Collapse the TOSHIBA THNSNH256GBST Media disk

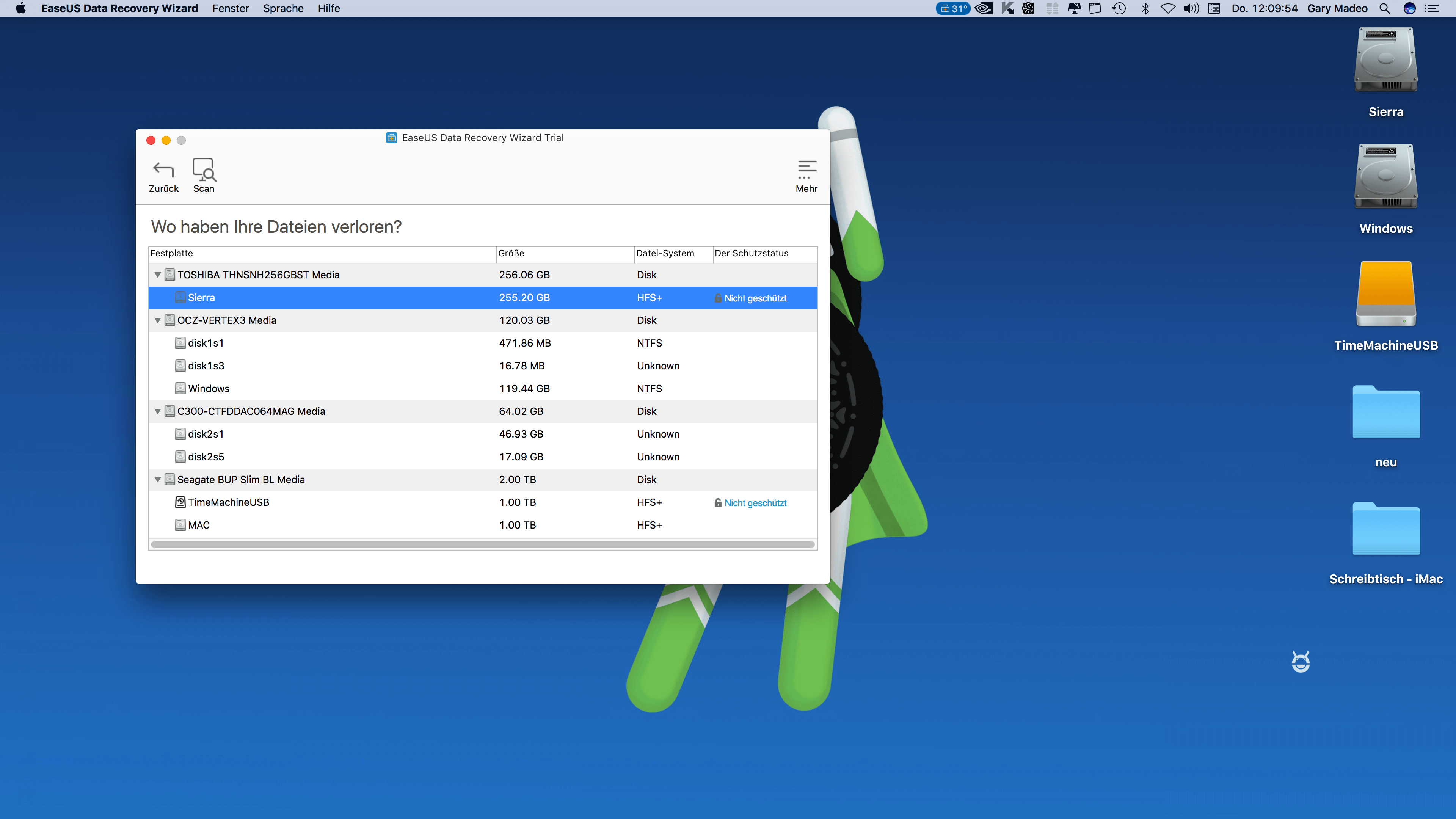158,275
